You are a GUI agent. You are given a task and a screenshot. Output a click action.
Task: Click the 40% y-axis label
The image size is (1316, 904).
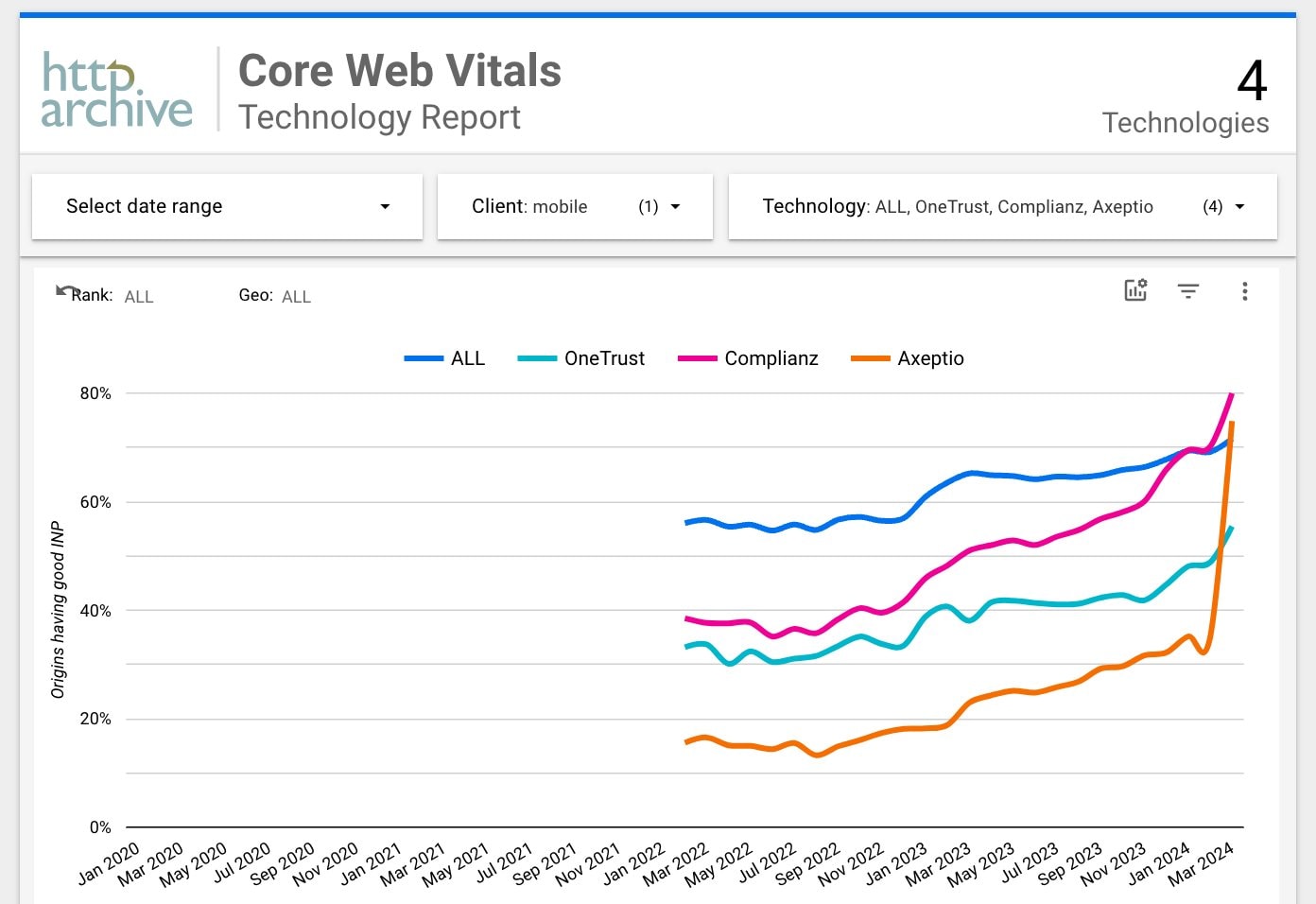point(95,611)
